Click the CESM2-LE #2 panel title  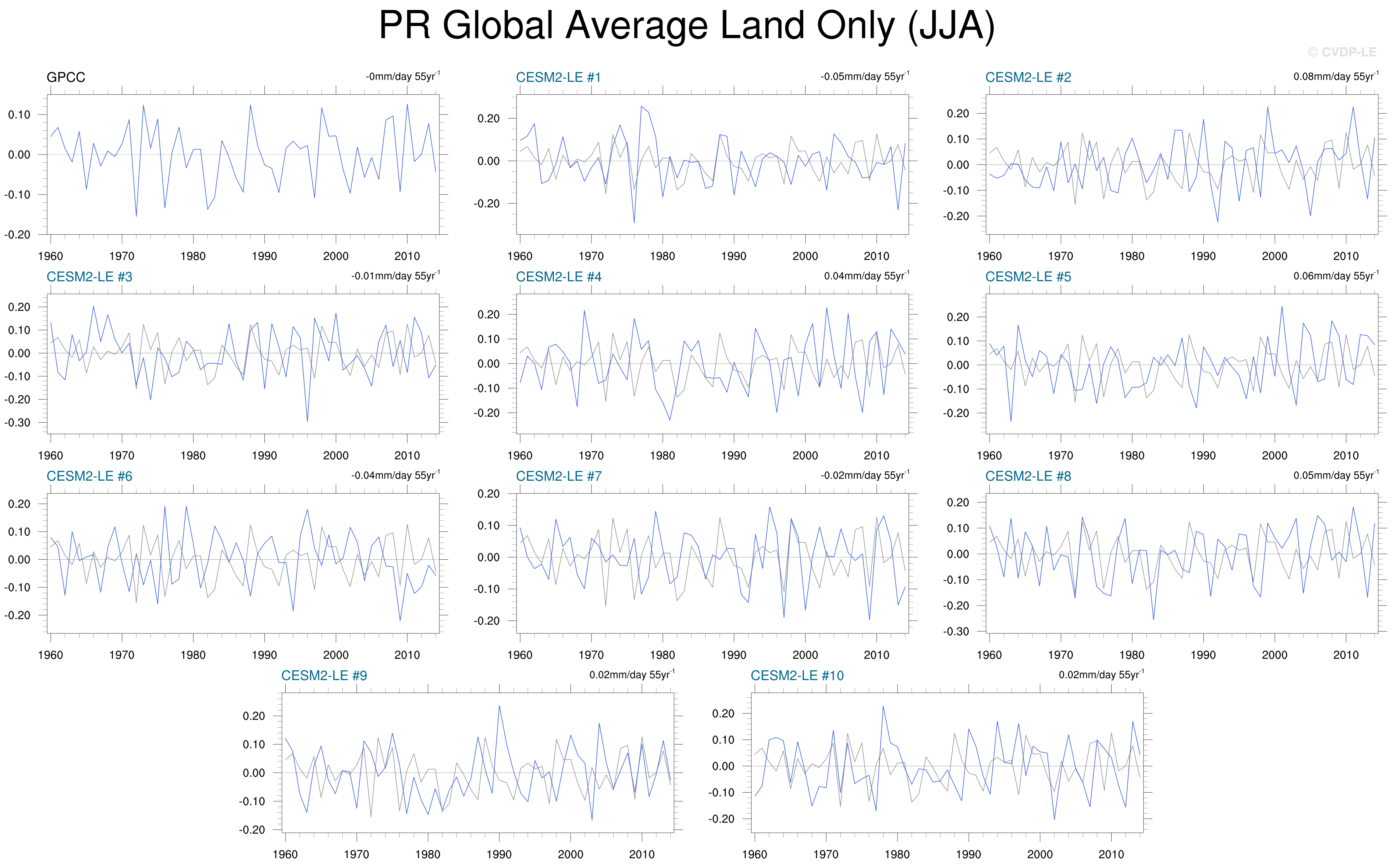pyautogui.click(x=1028, y=78)
